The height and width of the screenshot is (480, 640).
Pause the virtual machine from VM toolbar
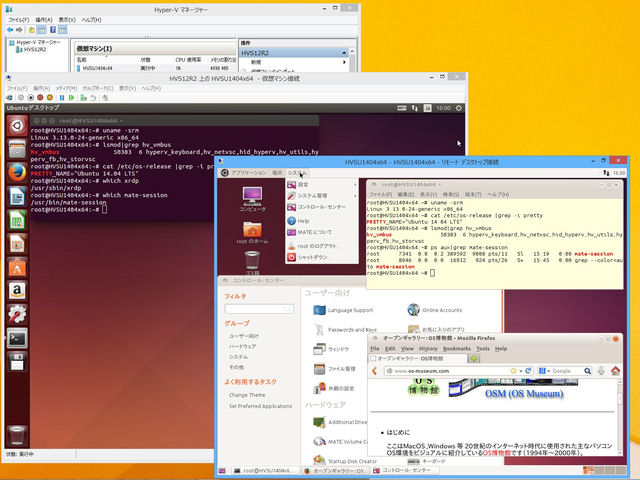62,98
